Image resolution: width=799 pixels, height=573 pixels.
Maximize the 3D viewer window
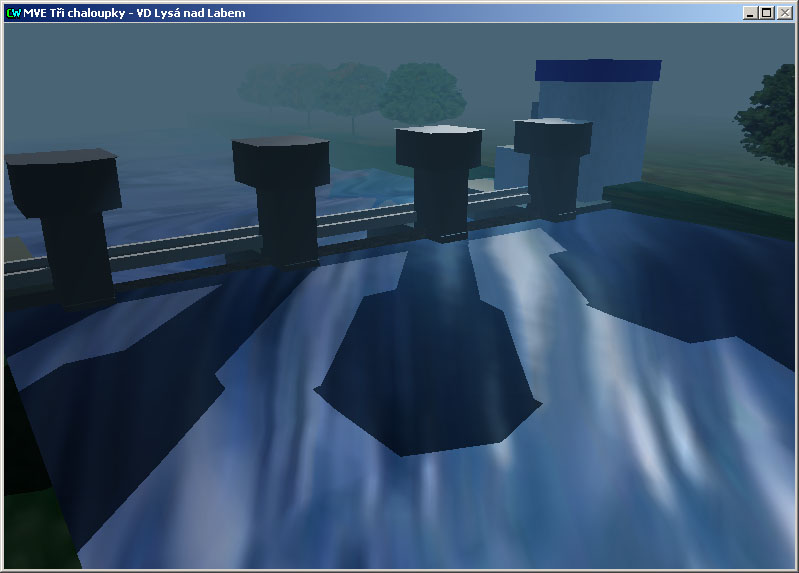[x=767, y=13]
